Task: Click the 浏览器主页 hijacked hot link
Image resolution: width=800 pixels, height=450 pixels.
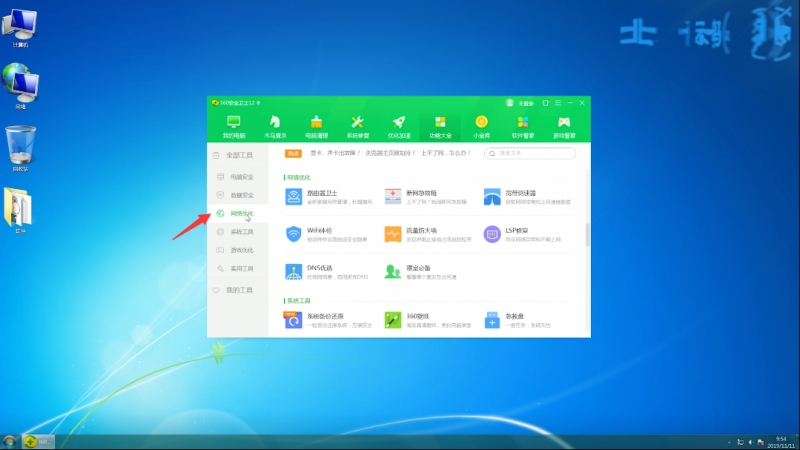Action: (x=390, y=153)
